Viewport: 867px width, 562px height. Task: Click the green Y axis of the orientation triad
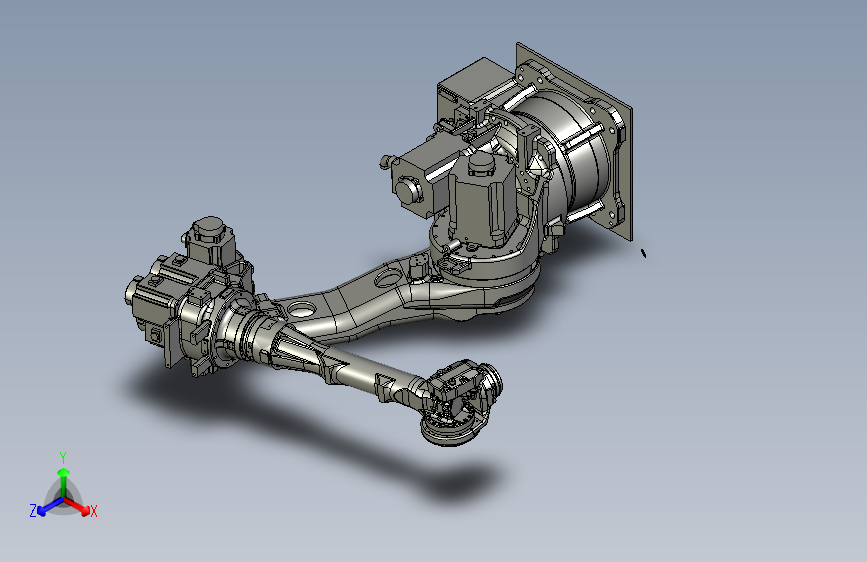(64, 483)
